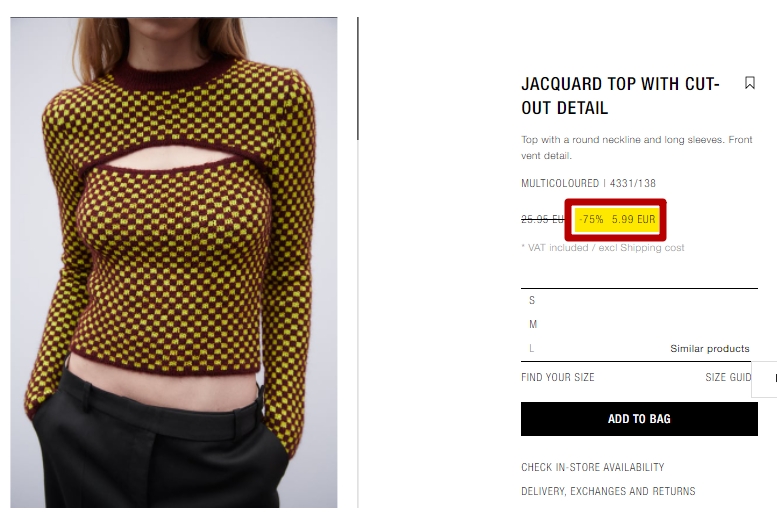
Task: Click the reference number 4331/138
Action: point(633,183)
